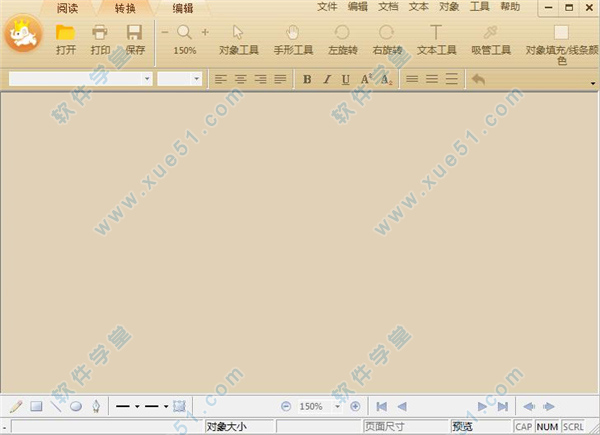Screen dimensions: 600x435
Task: Open the bottom 150% zoom dropdown
Action: pyautogui.click(x=338, y=406)
